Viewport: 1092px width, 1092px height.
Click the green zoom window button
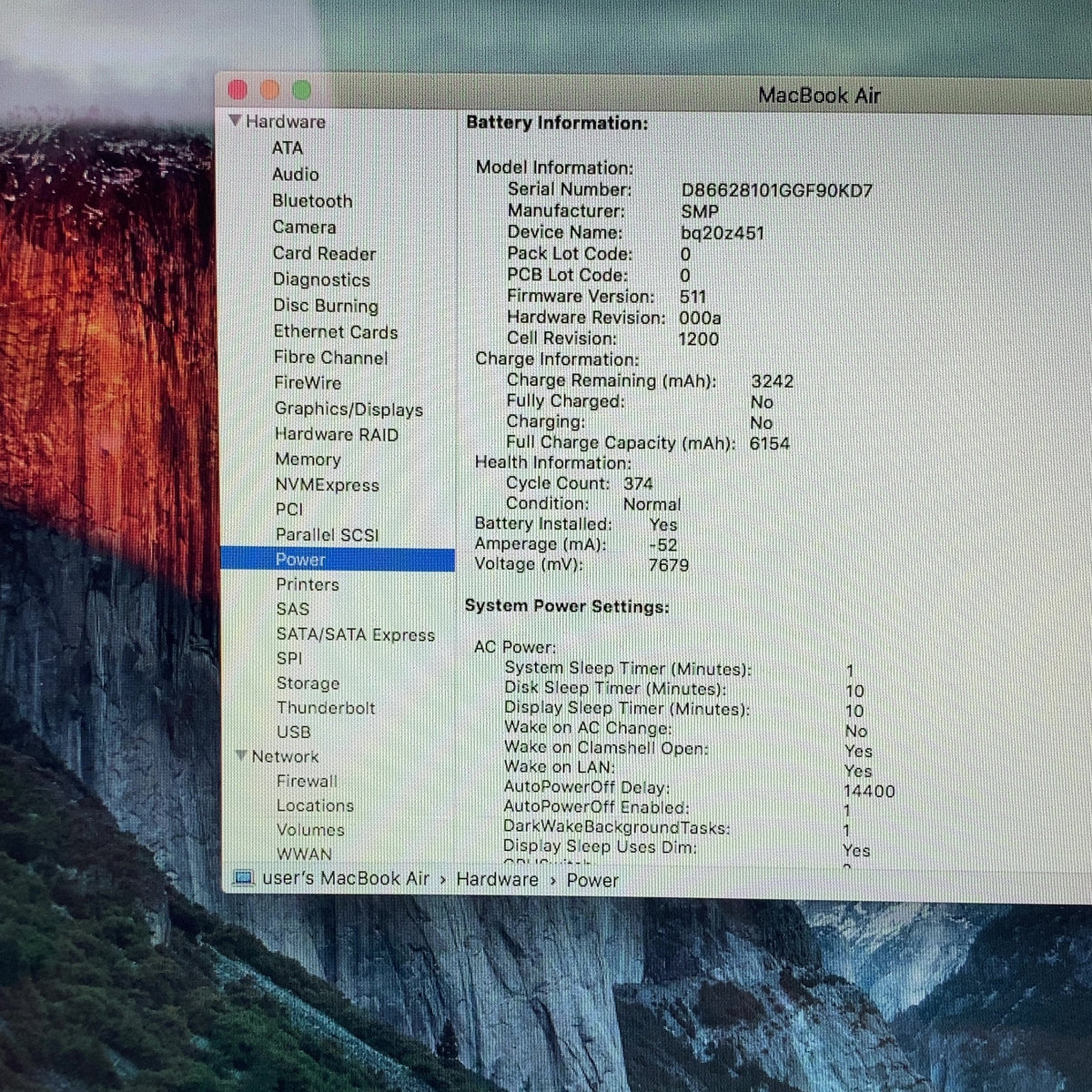pos(301,89)
